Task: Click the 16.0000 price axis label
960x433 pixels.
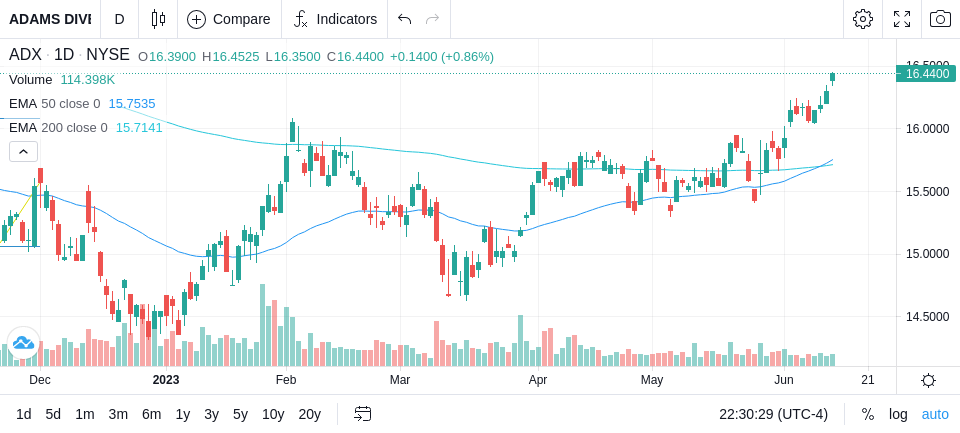Action: (927, 129)
